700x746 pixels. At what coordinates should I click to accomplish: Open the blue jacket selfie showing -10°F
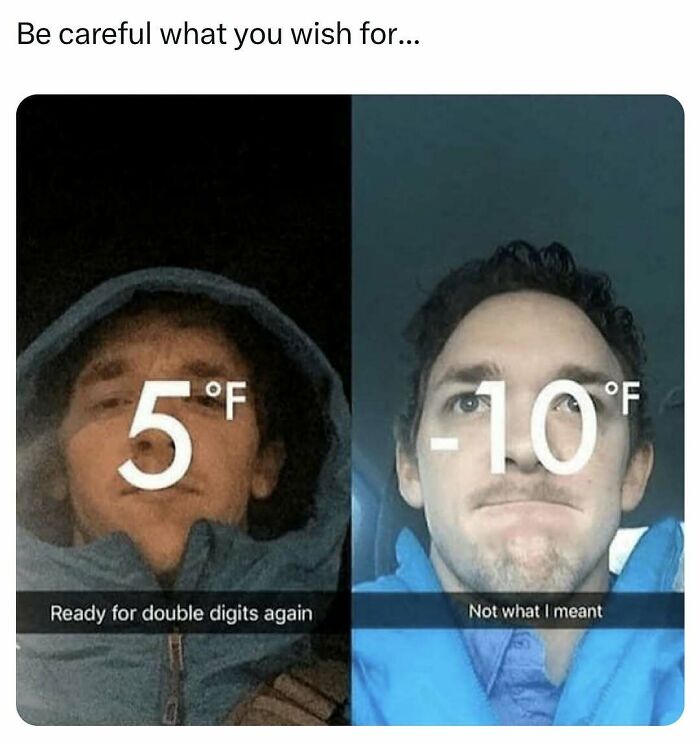pyautogui.click(x=518, y=410)
